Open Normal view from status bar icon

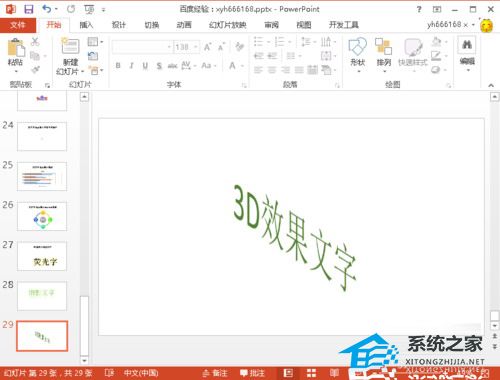pos(288,373)
